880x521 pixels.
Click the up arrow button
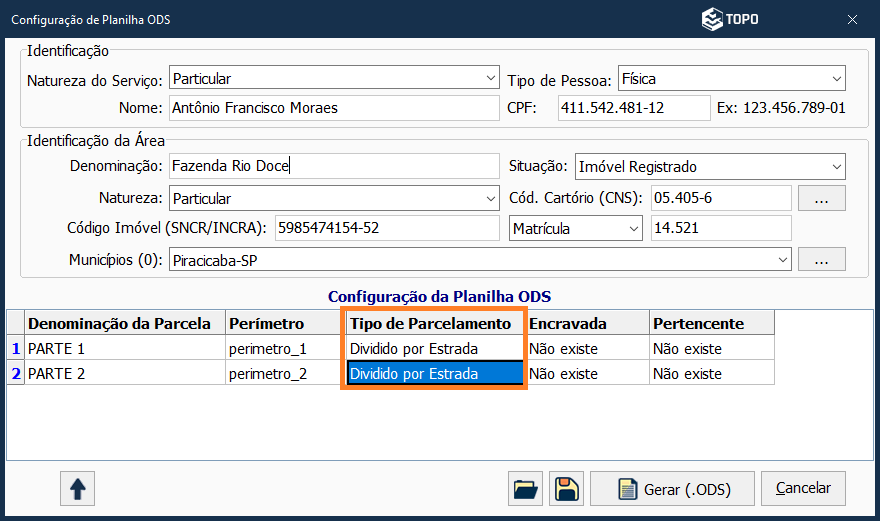click(77, 489)
